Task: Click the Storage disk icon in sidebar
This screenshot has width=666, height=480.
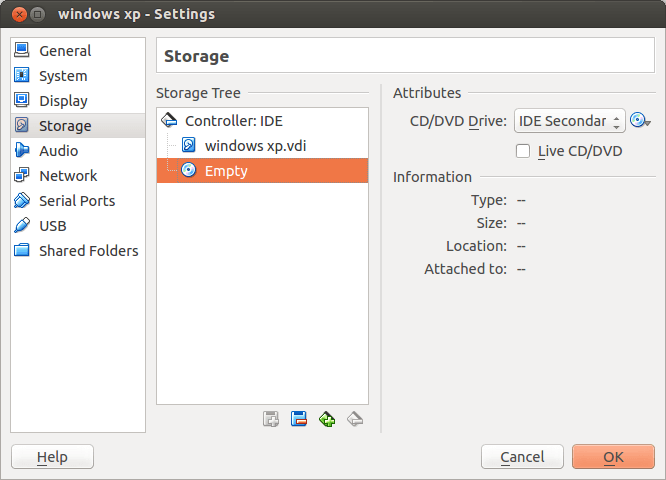Action: click(x=22, y=125)
